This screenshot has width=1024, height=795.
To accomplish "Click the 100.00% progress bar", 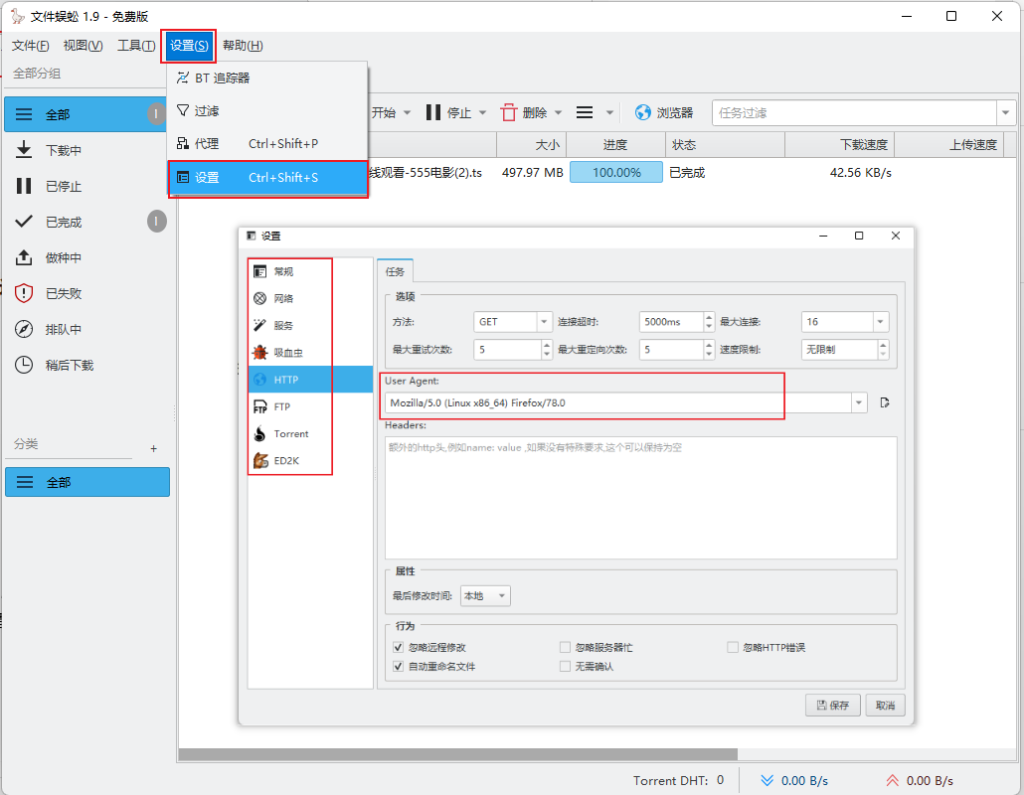I will [616, 172].
